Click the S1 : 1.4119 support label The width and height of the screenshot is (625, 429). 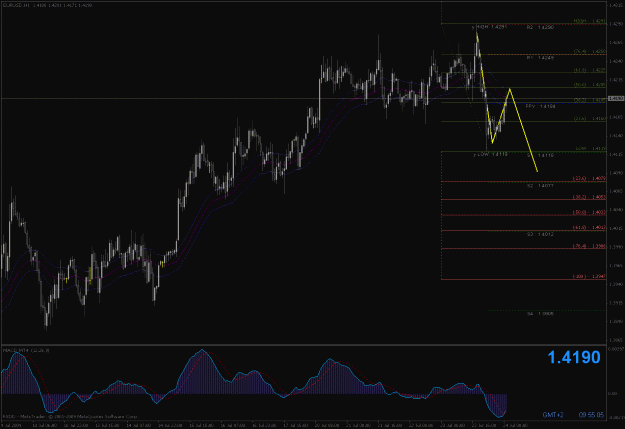540,155
